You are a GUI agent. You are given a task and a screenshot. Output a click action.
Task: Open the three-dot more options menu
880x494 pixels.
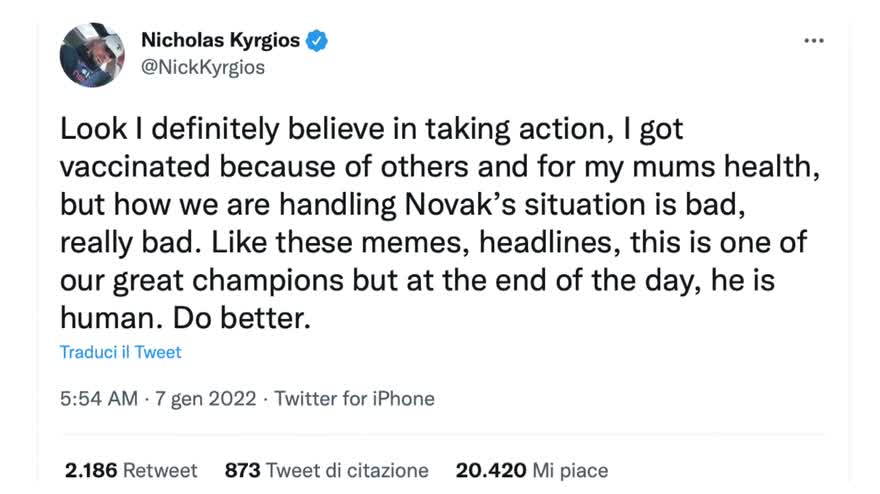pos(813,40)
